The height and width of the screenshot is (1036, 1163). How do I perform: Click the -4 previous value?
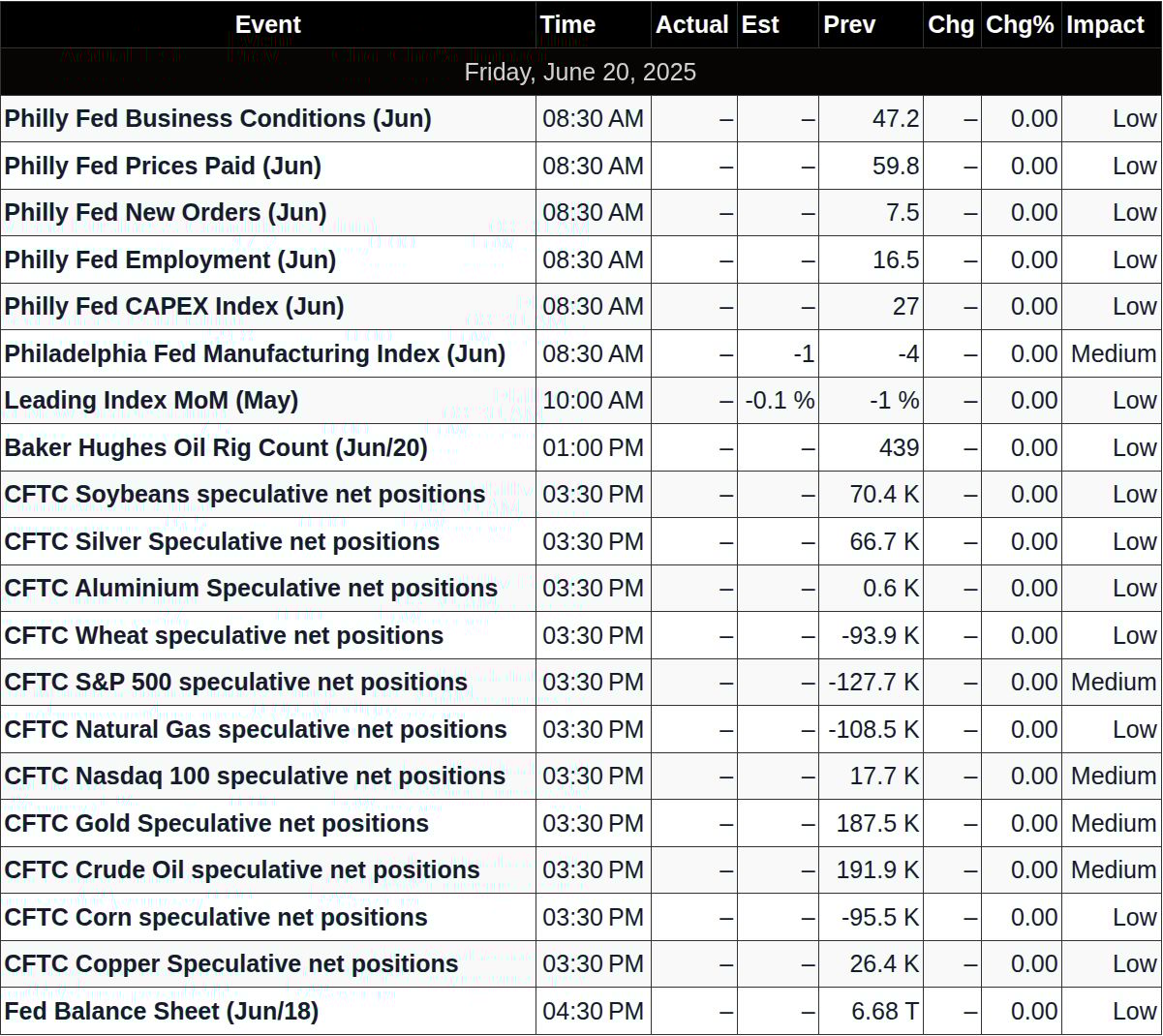pyautogui.click(x=908, y=354)
